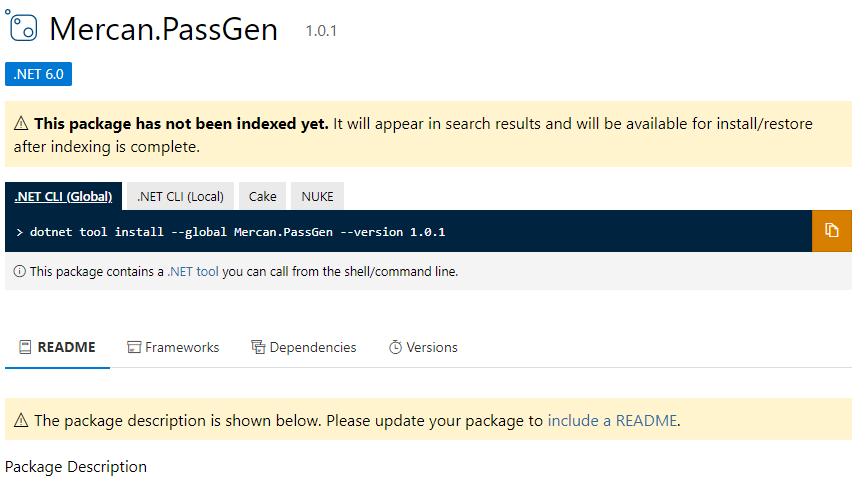Follow the .NET tool link
This screenshot has height=486, width=861.
click(192, 271)
